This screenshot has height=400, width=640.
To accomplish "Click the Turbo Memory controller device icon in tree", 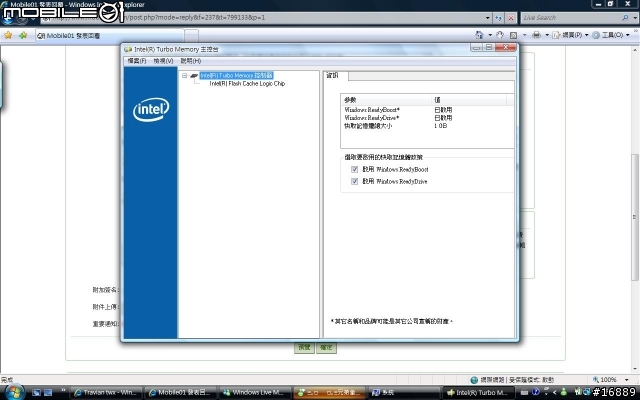I will (x=194, y=76).
